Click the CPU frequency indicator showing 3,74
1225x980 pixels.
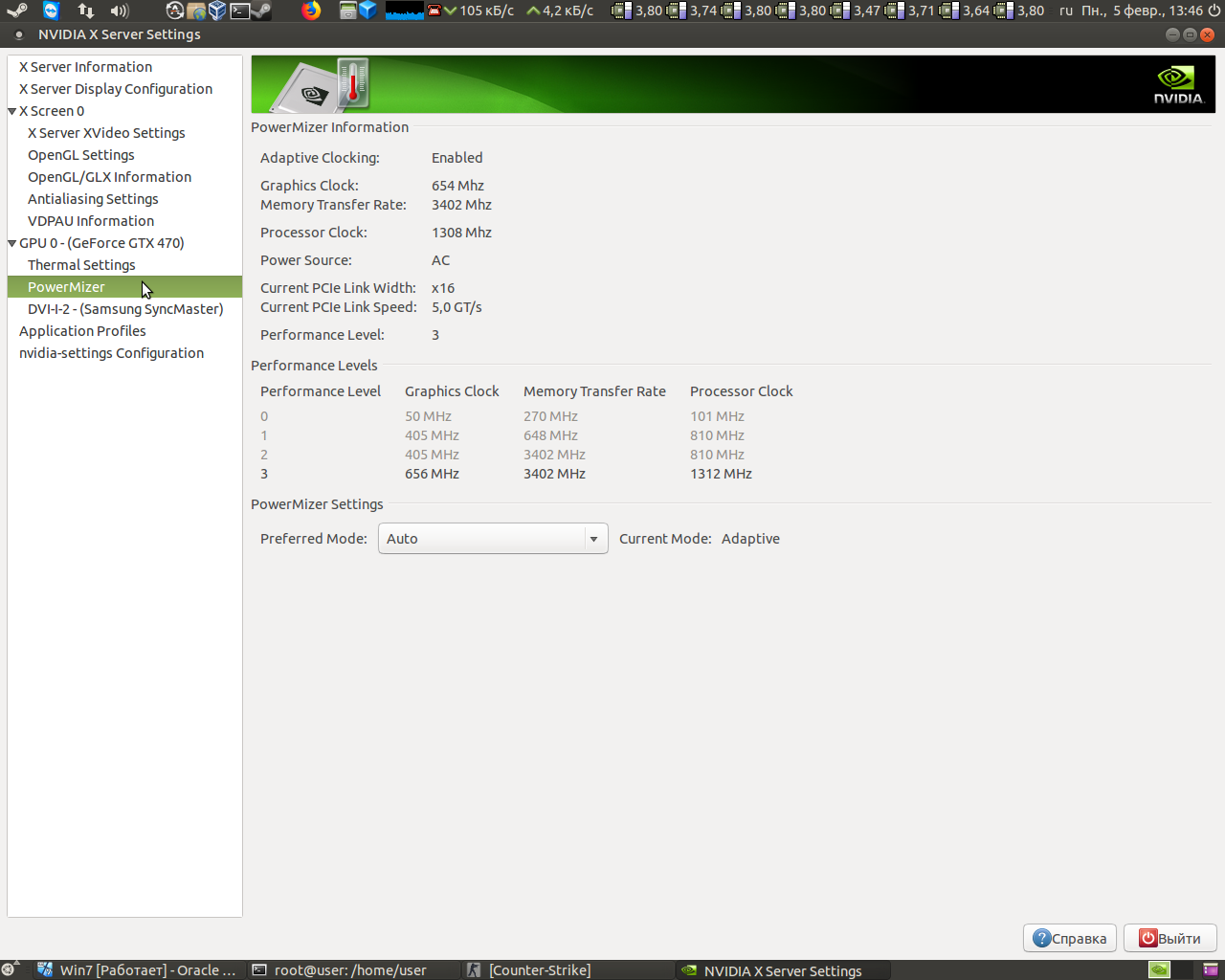coord(692,11)
